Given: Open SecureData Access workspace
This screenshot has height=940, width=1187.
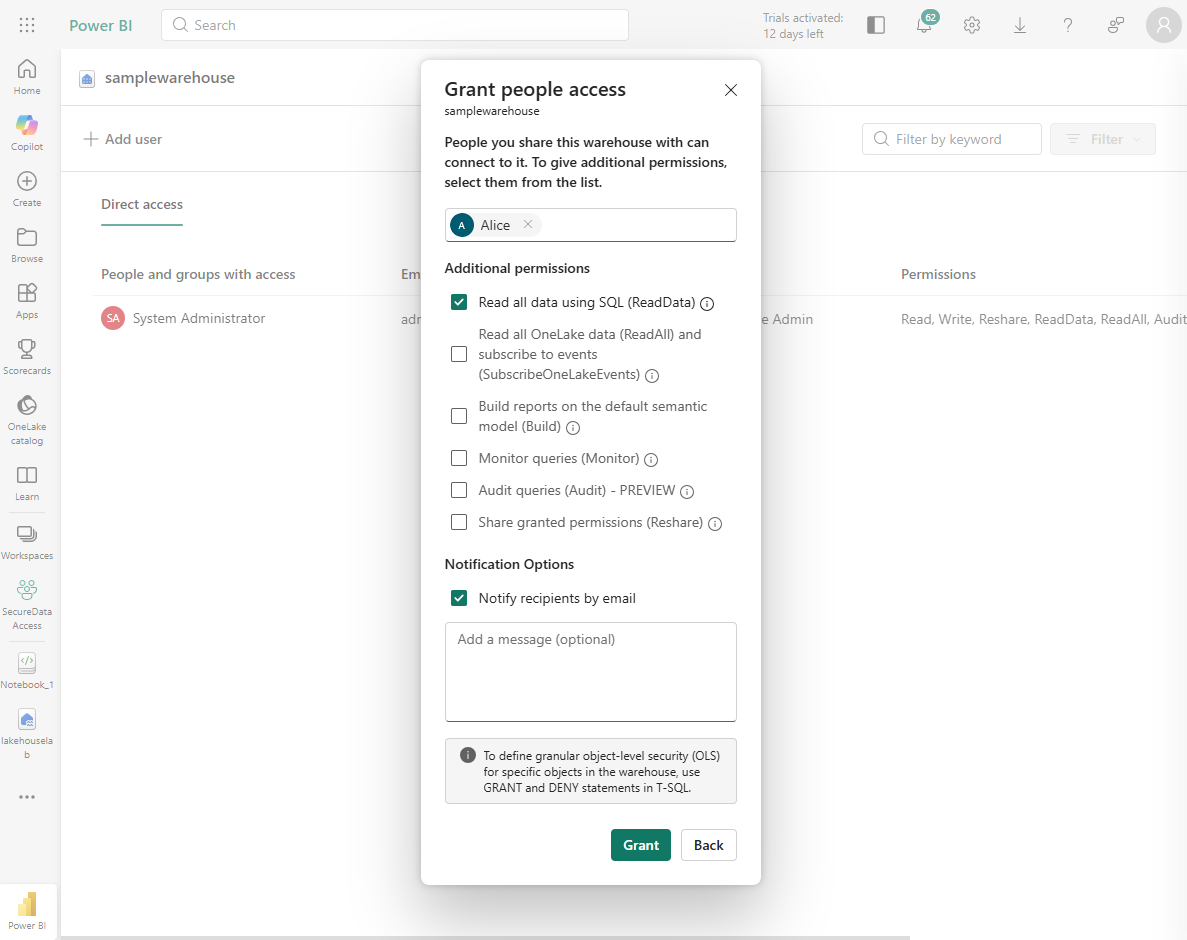Looking at the screenshot, I should coord(26,605).
